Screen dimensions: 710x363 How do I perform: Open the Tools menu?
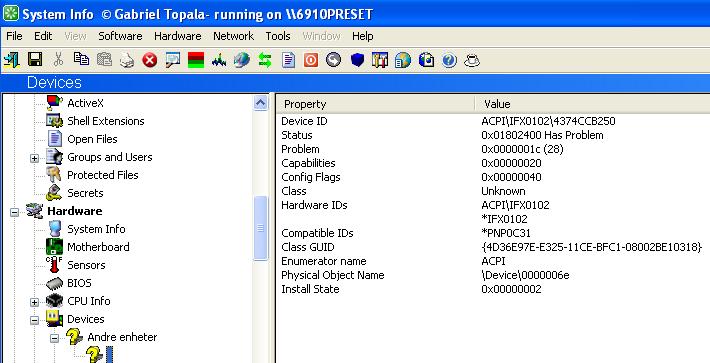[x=278, y=36]
